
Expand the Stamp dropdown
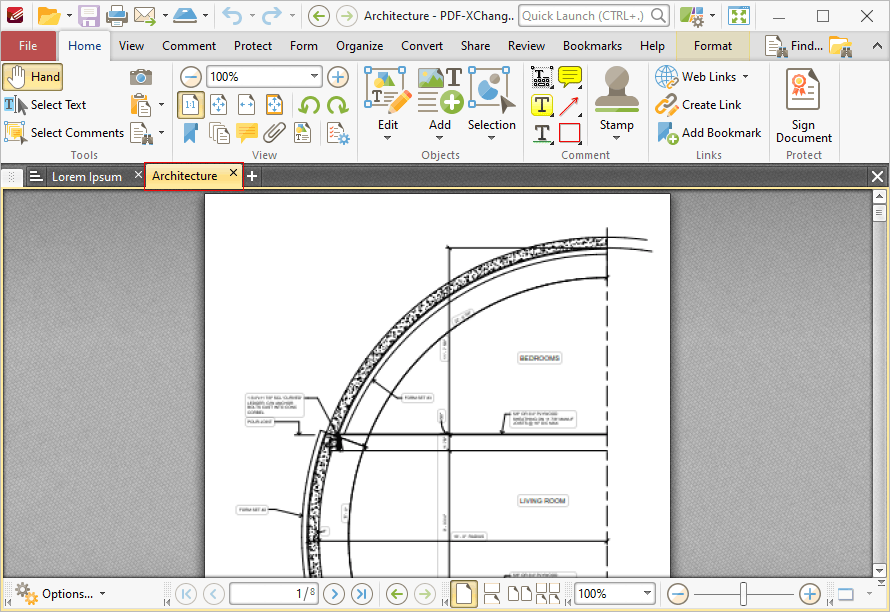pyautogui.click(x=616, y=138)
